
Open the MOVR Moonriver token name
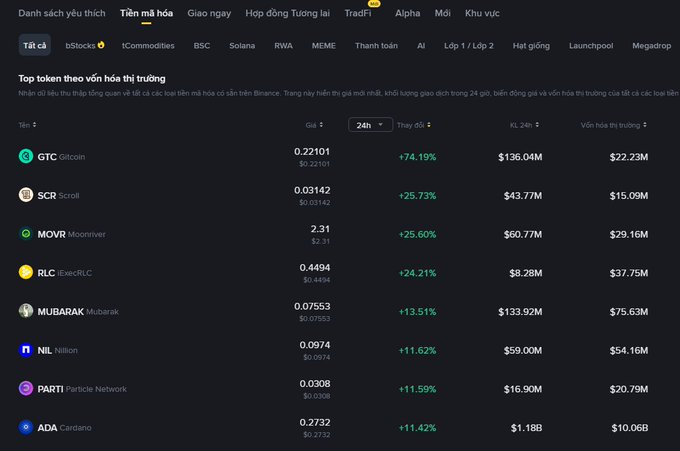pyautogui.click(x=72, y=234)
